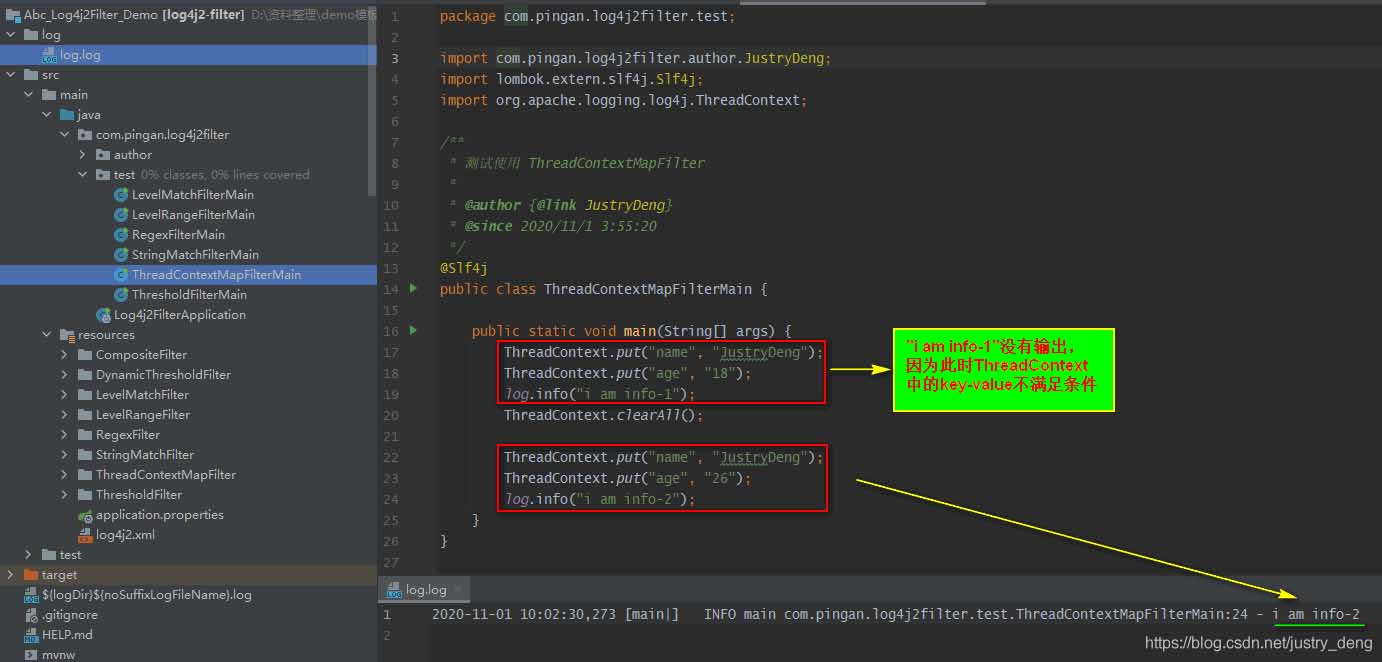This screenshot has height=662, width=1382.
Task: Open Log4j2FilterApplication class
Action: coord(179,315)
